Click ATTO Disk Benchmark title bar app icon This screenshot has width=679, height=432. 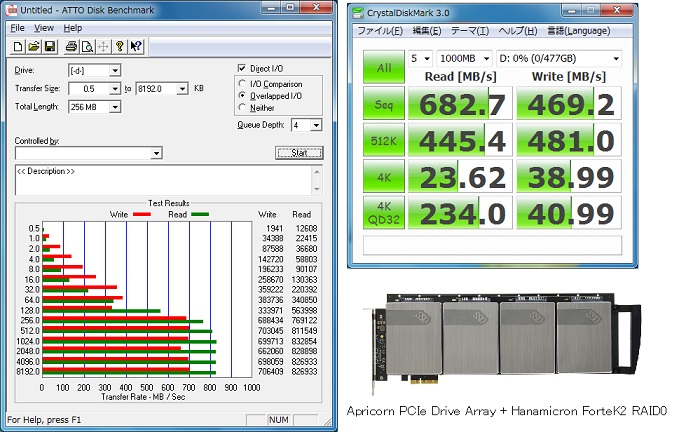point(12,10)
